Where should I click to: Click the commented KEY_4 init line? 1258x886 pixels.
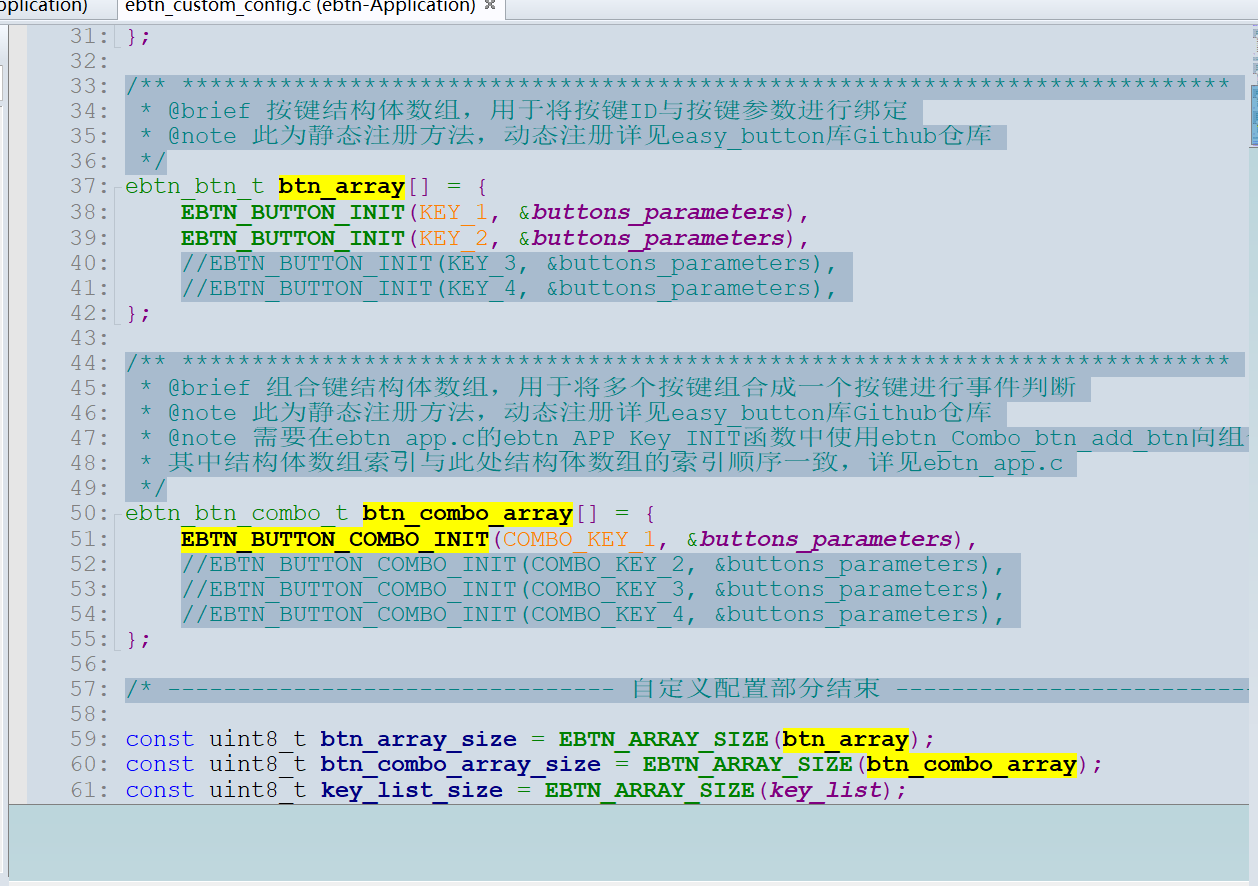[508, 288]
